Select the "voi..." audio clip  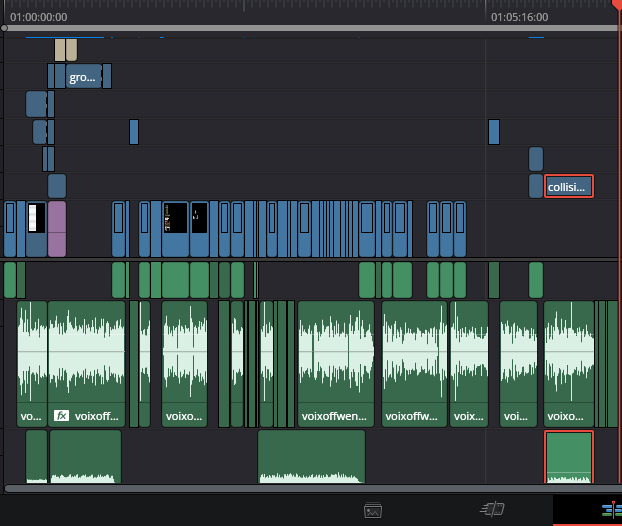(518, 362)
